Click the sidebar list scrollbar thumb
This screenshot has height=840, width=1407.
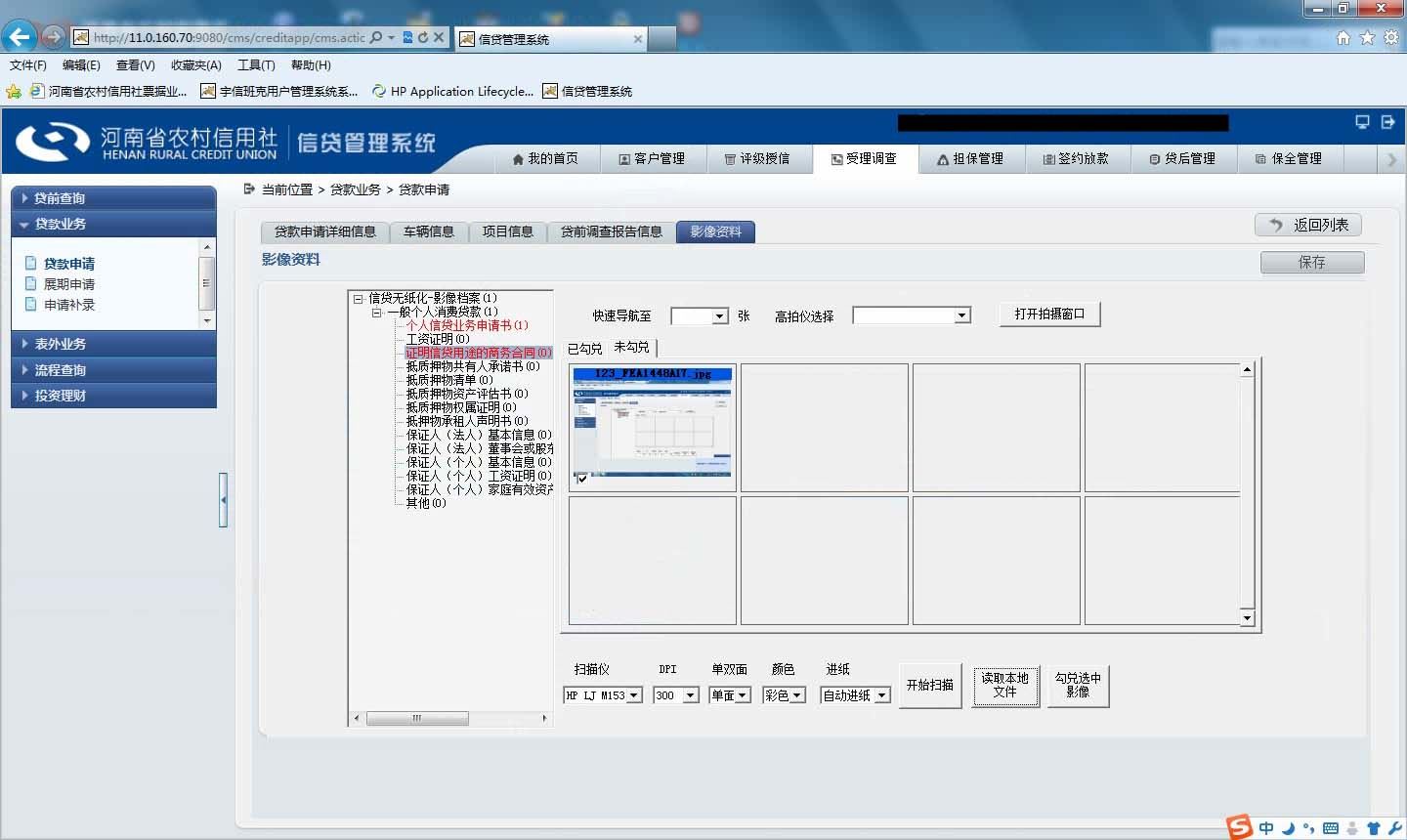point(206,283)
